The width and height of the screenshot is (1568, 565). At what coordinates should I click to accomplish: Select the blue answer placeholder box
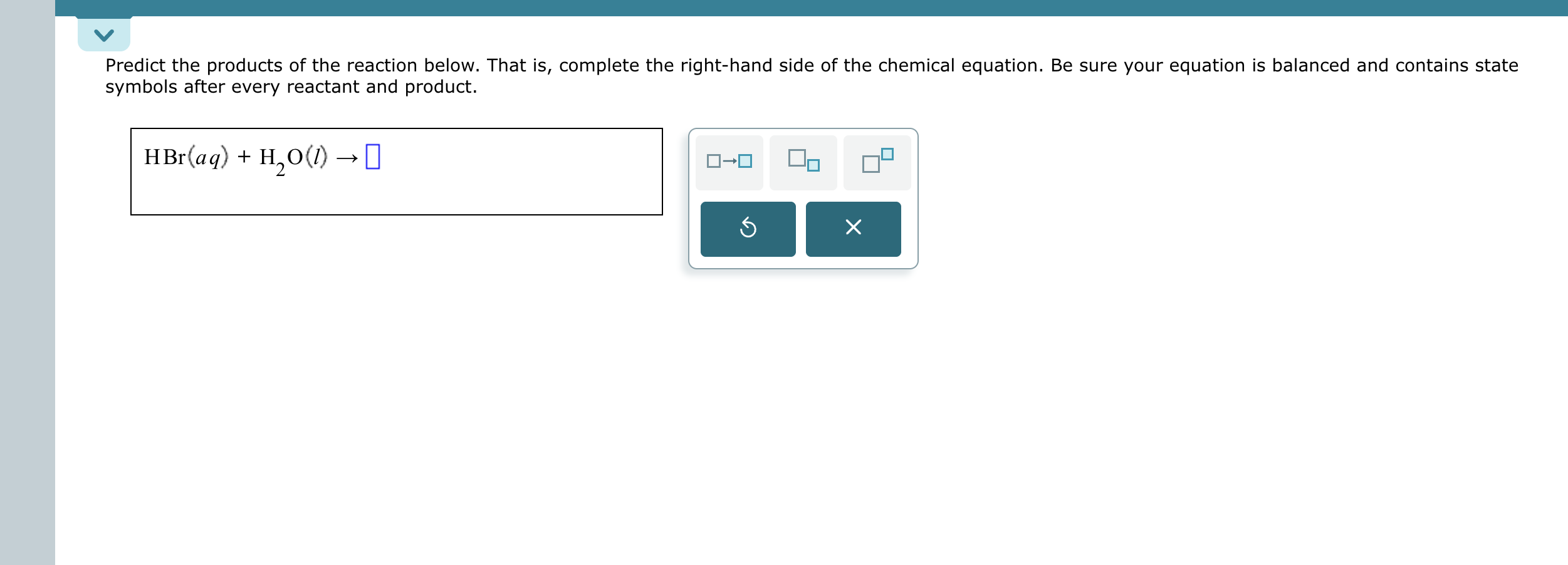(x=372, y=158)
